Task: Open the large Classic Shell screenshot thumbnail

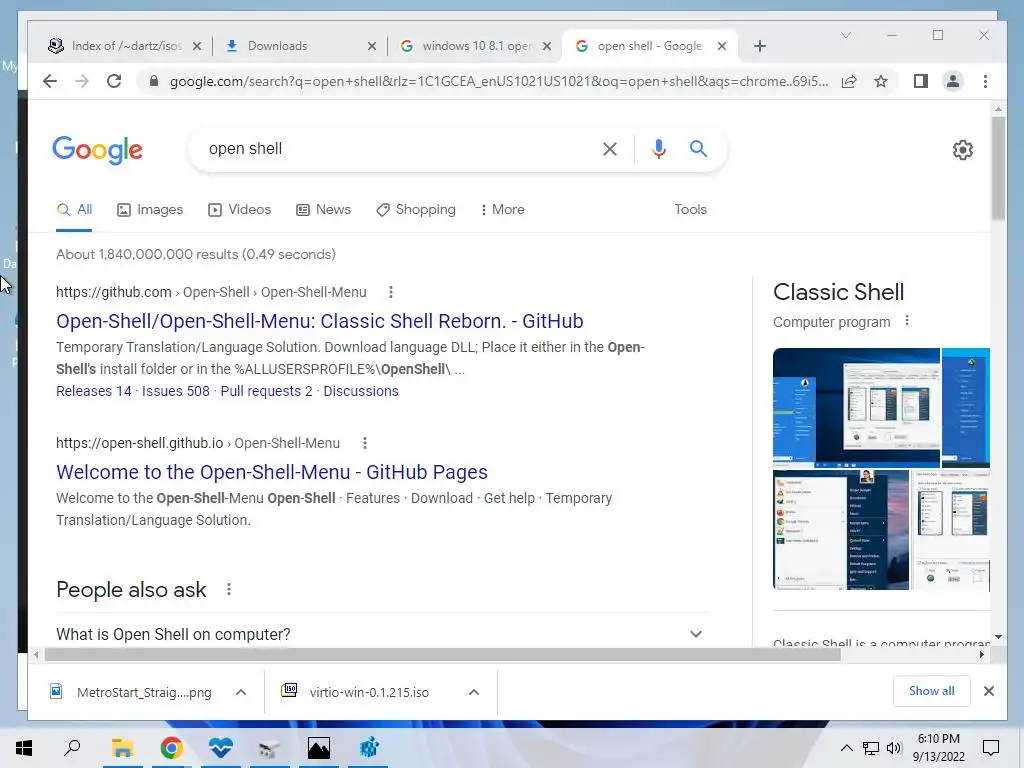Action: click(856, 408)
